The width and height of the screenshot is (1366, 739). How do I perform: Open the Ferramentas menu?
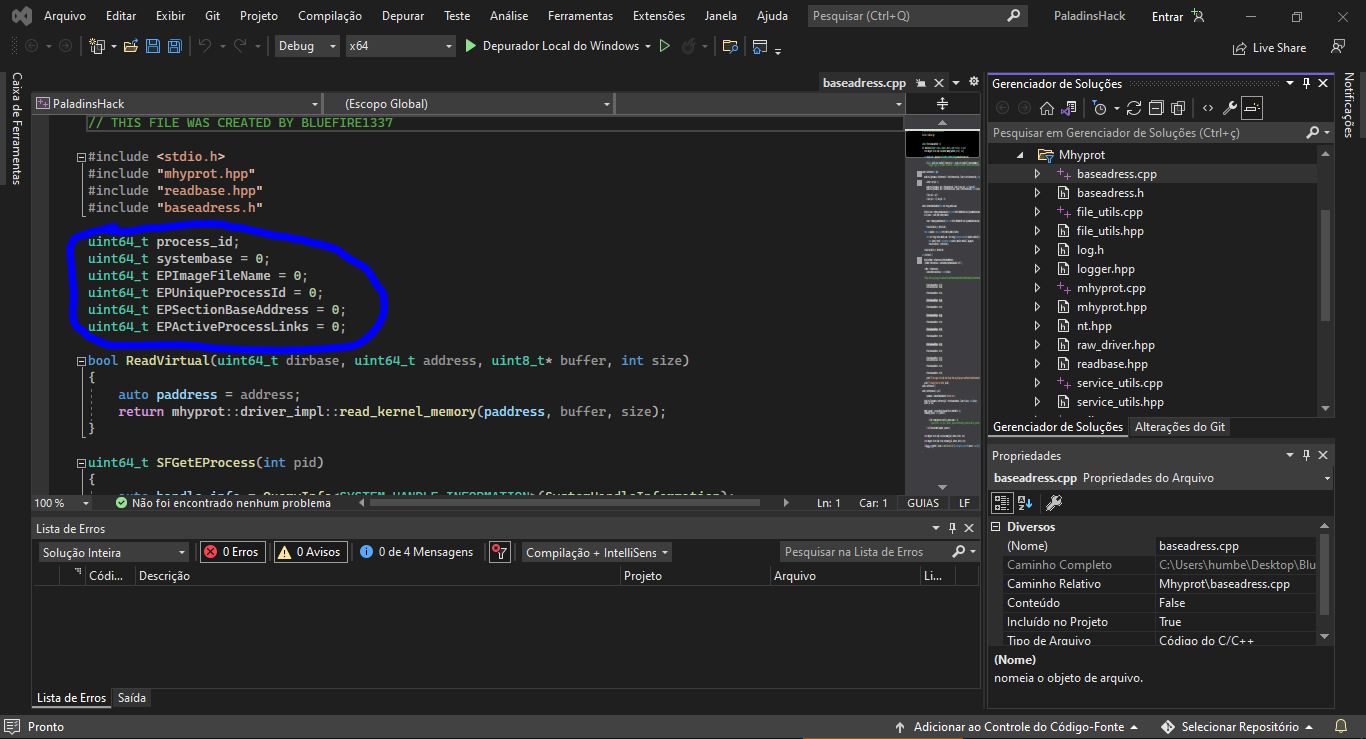coord(581,16)
